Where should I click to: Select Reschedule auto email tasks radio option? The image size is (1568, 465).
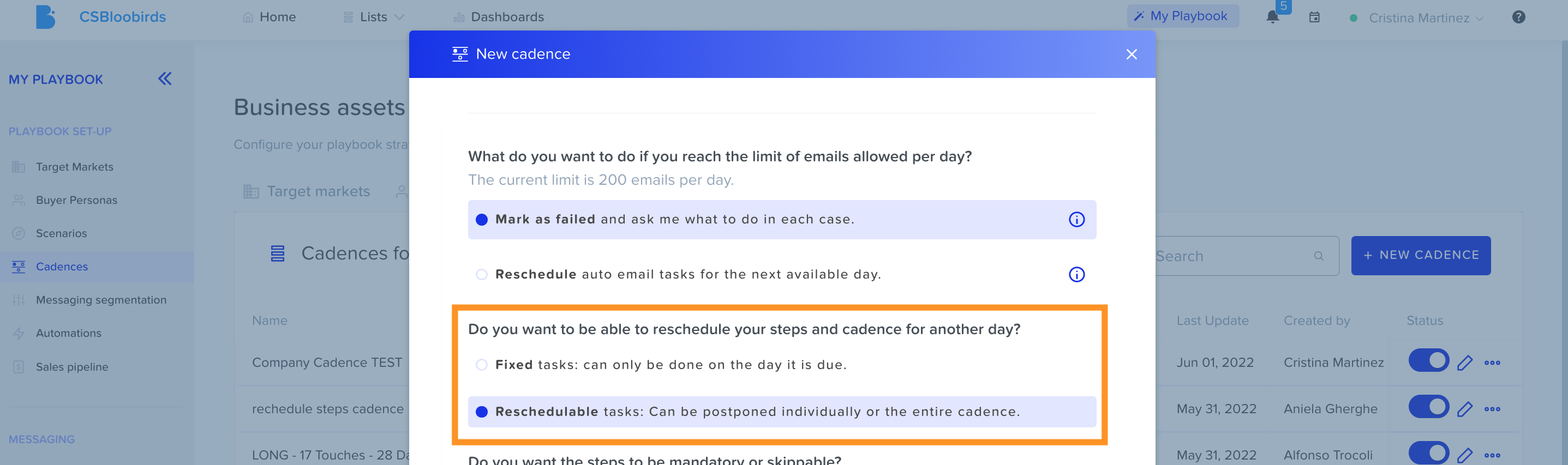click(x=482, y=275)
